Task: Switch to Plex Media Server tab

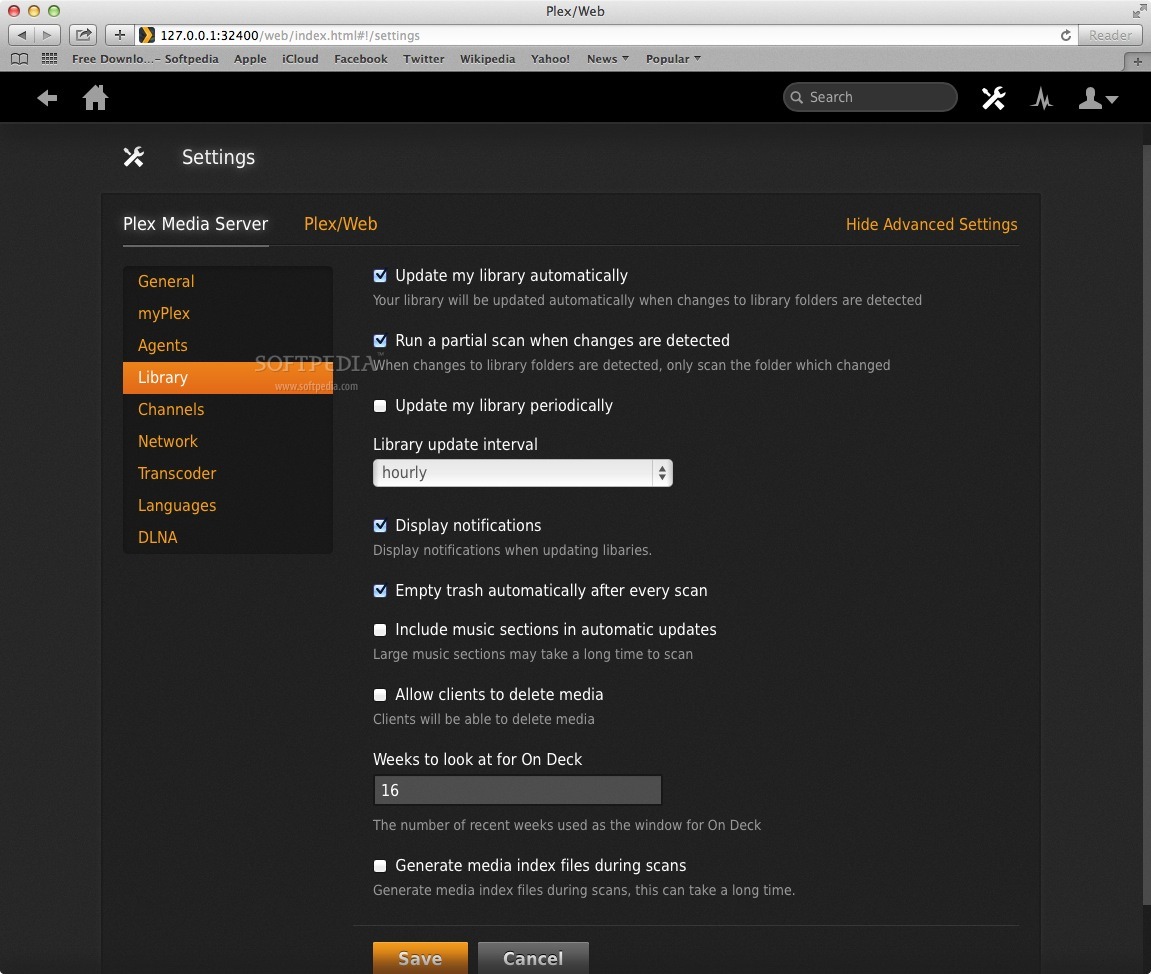Action: 195,224
